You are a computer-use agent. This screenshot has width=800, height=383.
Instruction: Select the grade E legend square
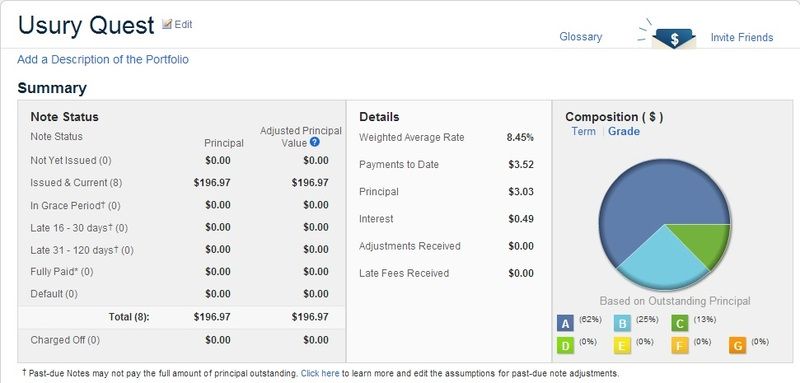[622, 346]
